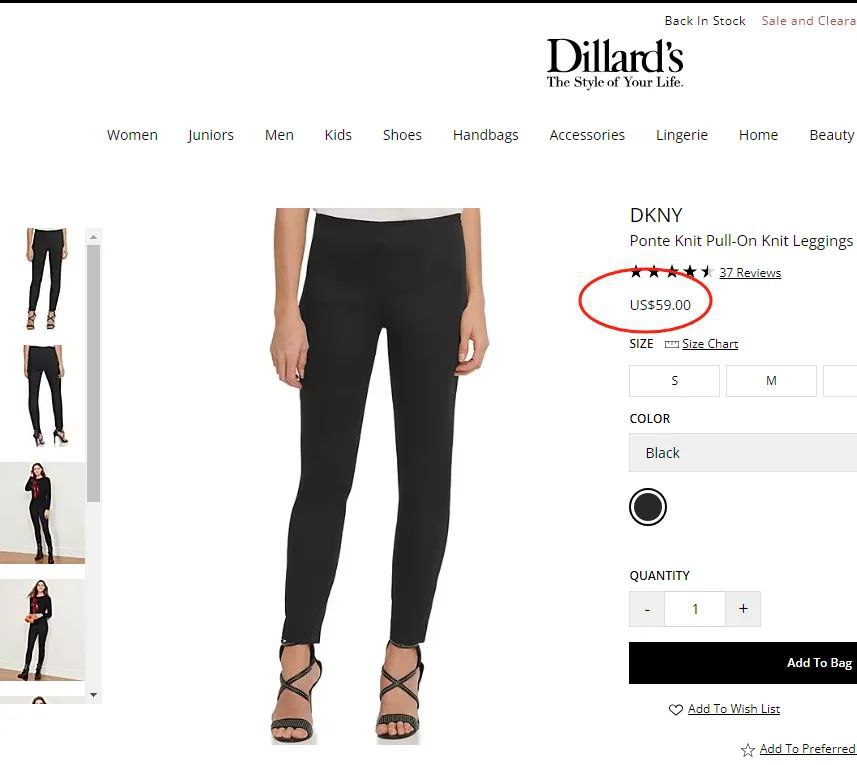Image resolution: width=857 pixels, height=765 pixels.
Task: Click the Size Chart ruler icon
Action: 671,344
